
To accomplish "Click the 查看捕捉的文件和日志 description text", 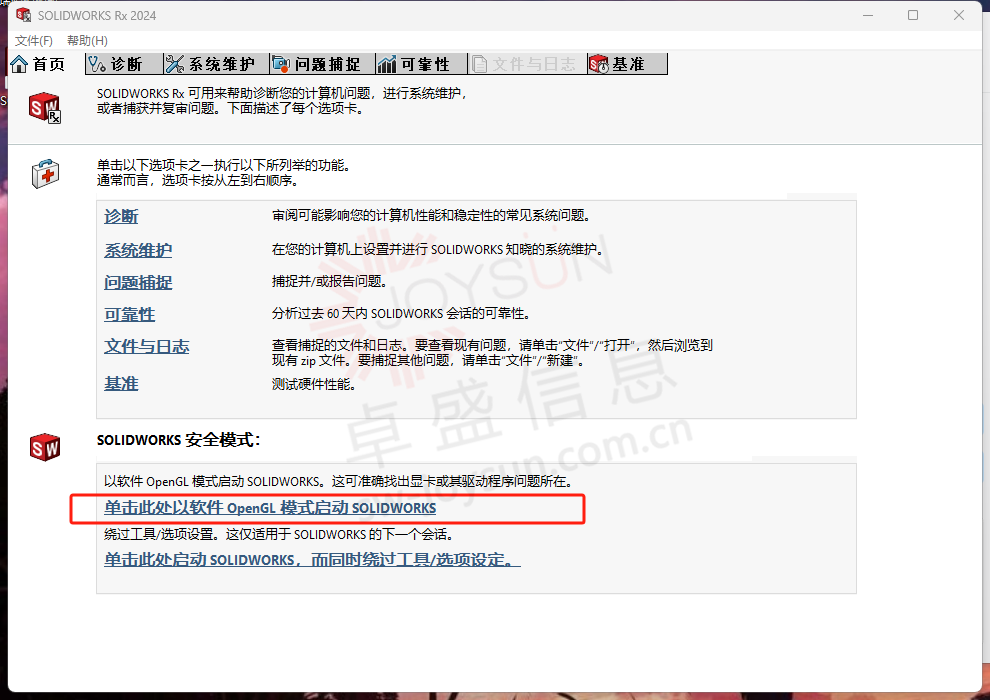I will tap(492, 353).
